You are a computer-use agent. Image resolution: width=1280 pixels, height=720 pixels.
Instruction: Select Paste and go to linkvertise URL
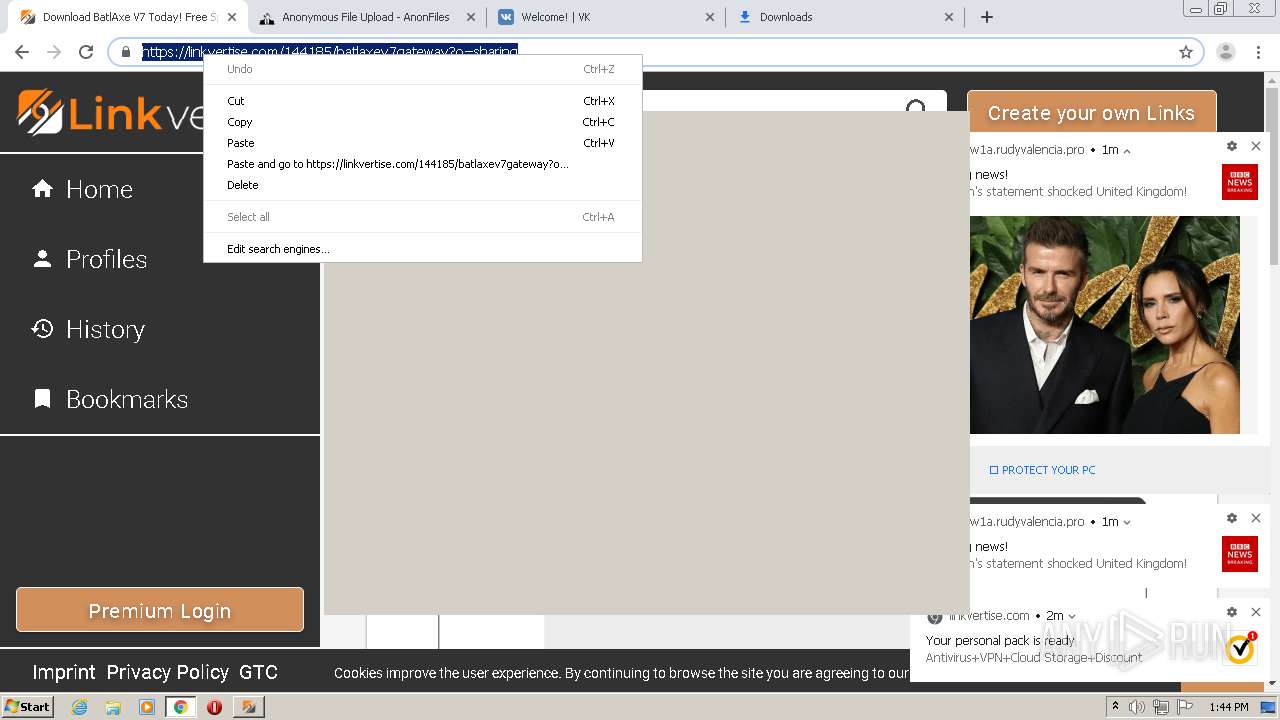point(421,164)
